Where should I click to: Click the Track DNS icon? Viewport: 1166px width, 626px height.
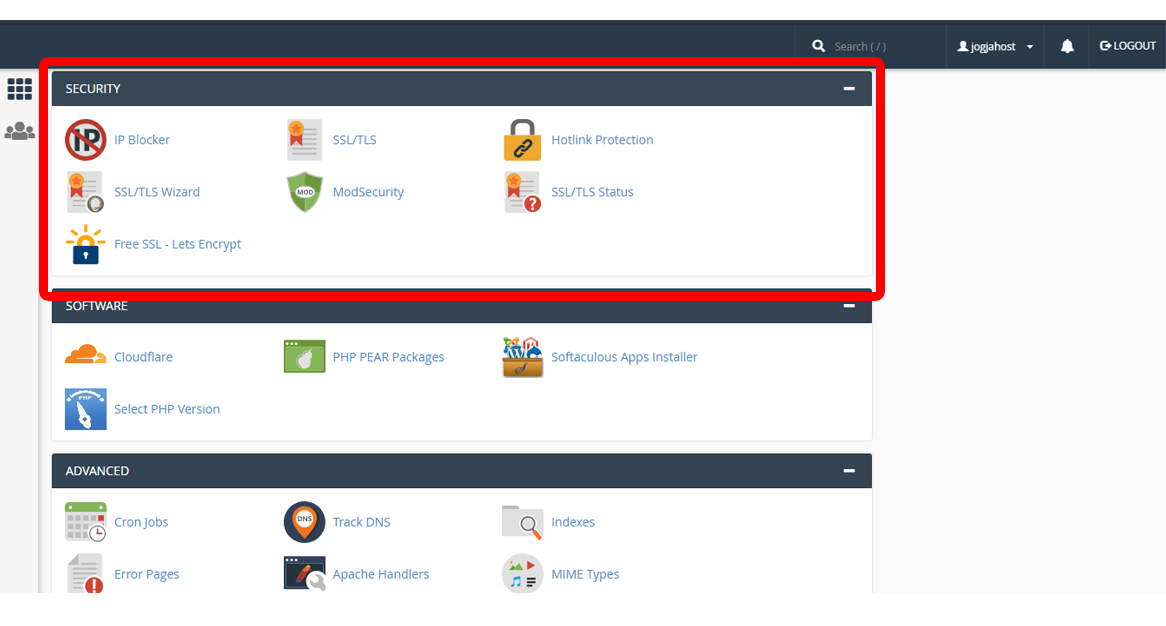tap(304, 522)
